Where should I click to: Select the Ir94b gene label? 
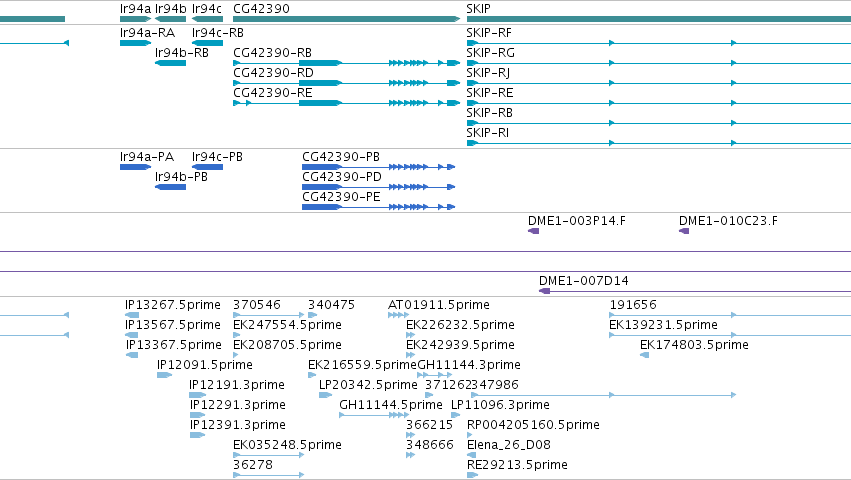coord(170,9)
